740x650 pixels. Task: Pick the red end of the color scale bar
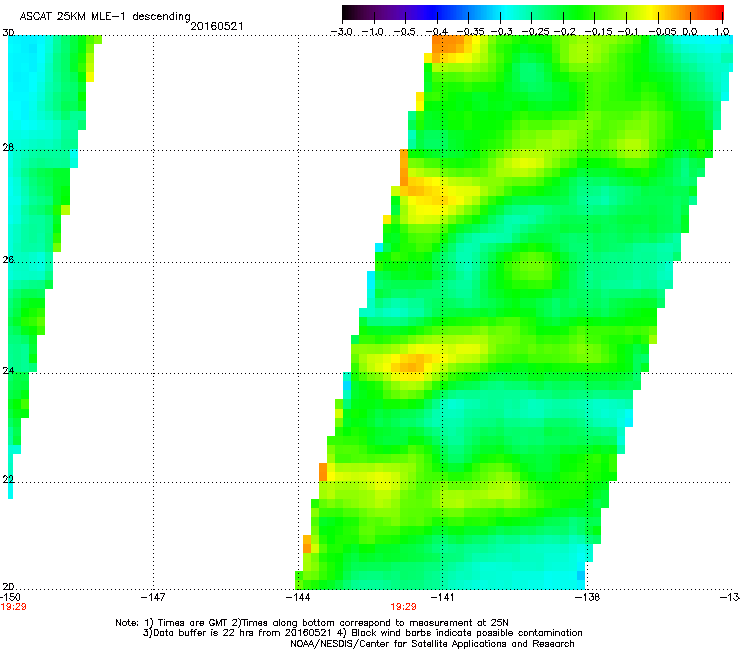pos(717,12)
